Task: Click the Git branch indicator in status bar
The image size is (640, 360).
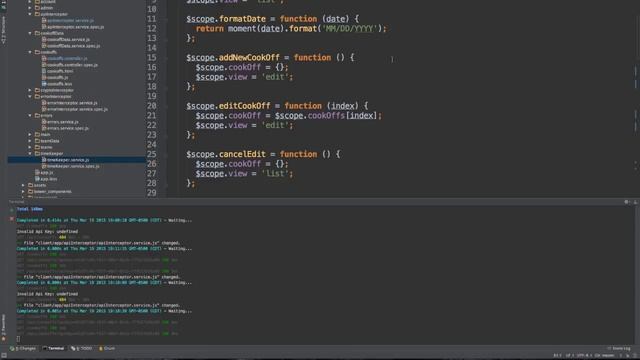Action: [x=604, y=356]
